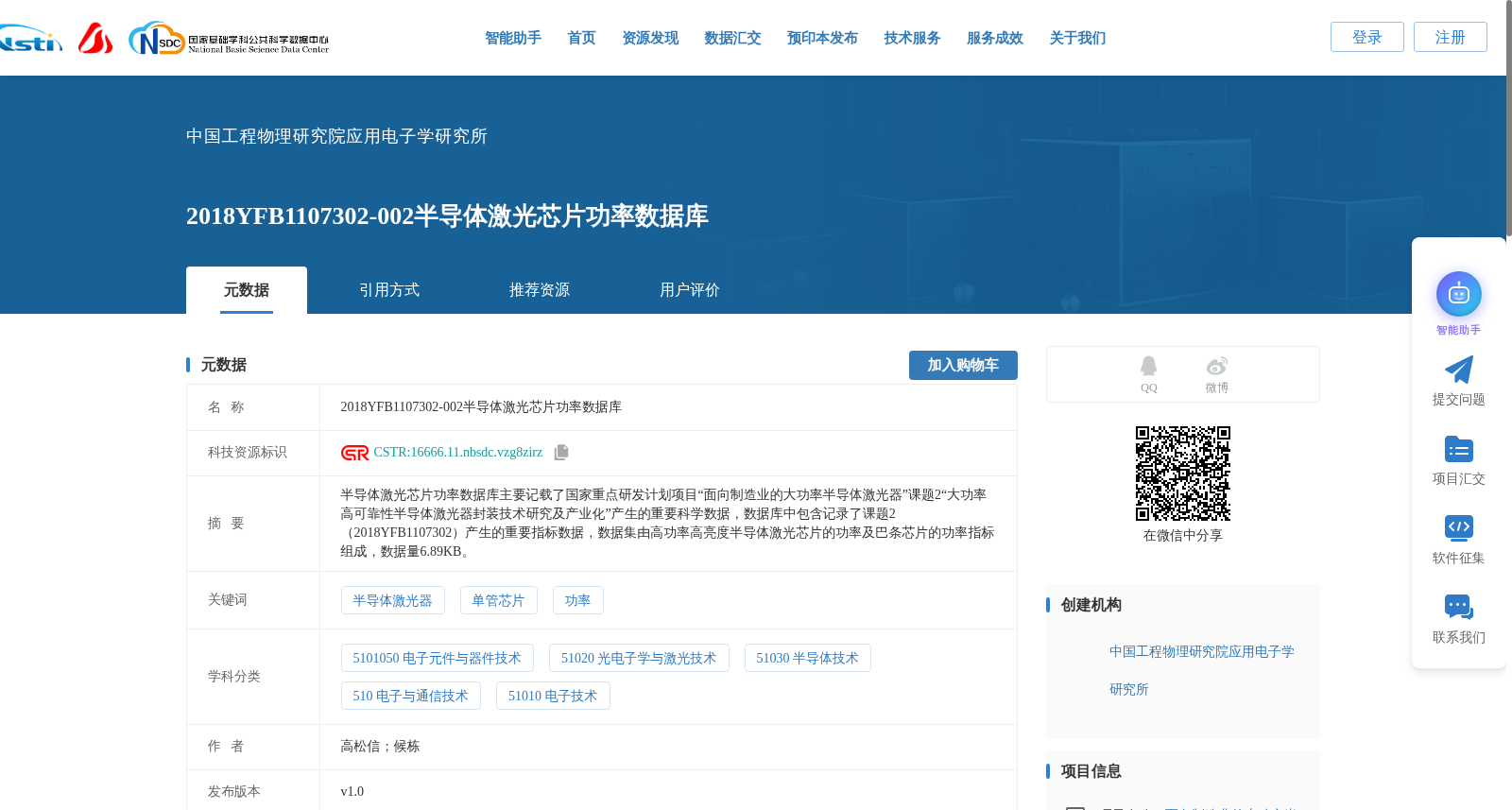
Task: Switch to 引用方式 tab
Action: tap(389, 290)
